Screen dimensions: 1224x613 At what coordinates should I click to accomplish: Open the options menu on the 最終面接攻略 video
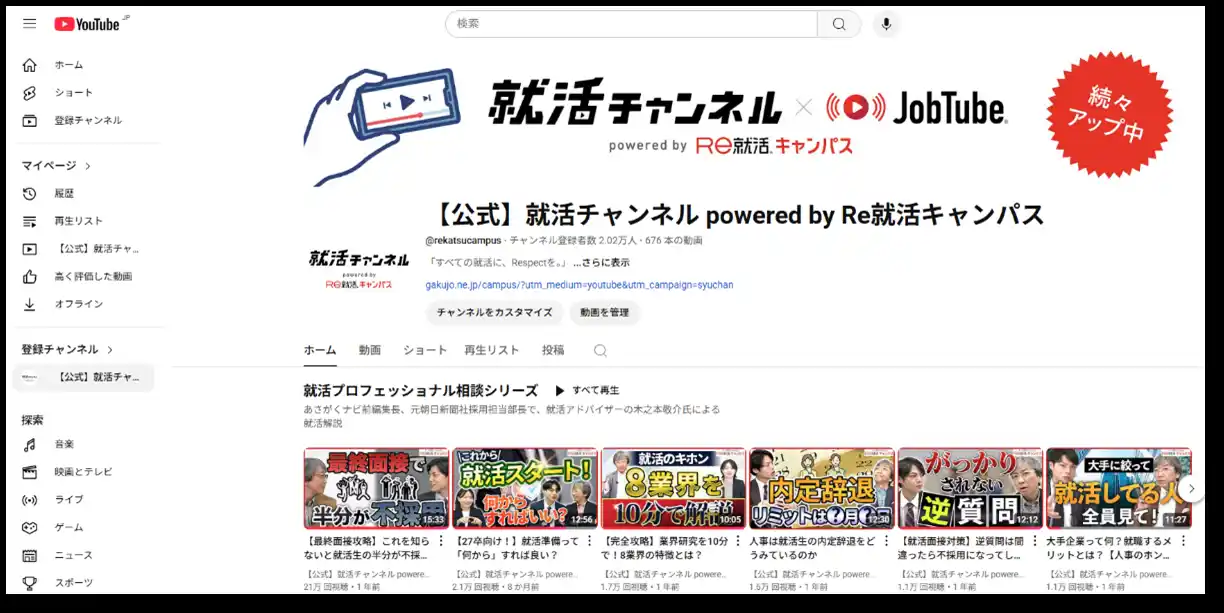coord(440,539)
